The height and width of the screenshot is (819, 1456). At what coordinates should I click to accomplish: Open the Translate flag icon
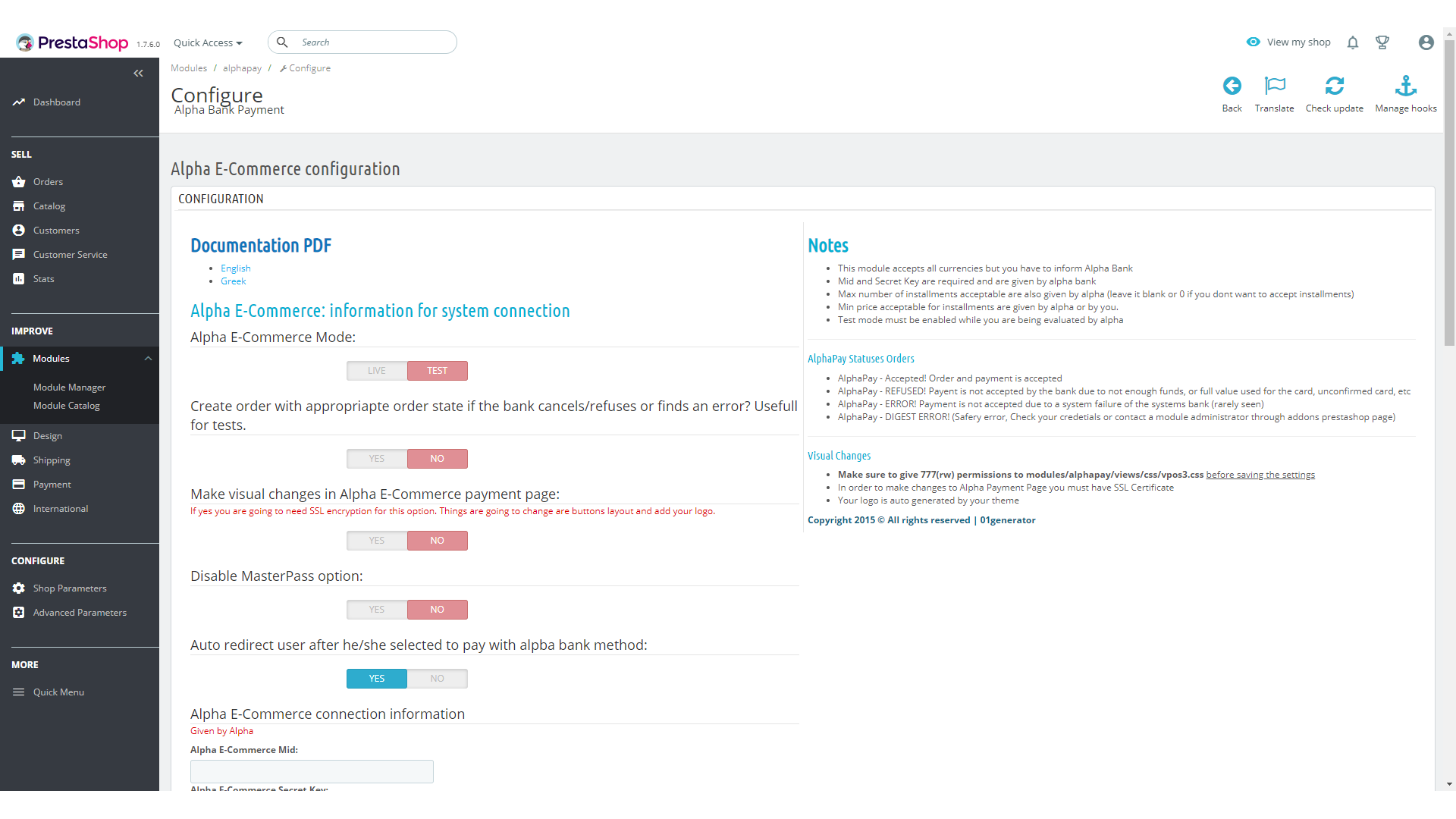1274,86
